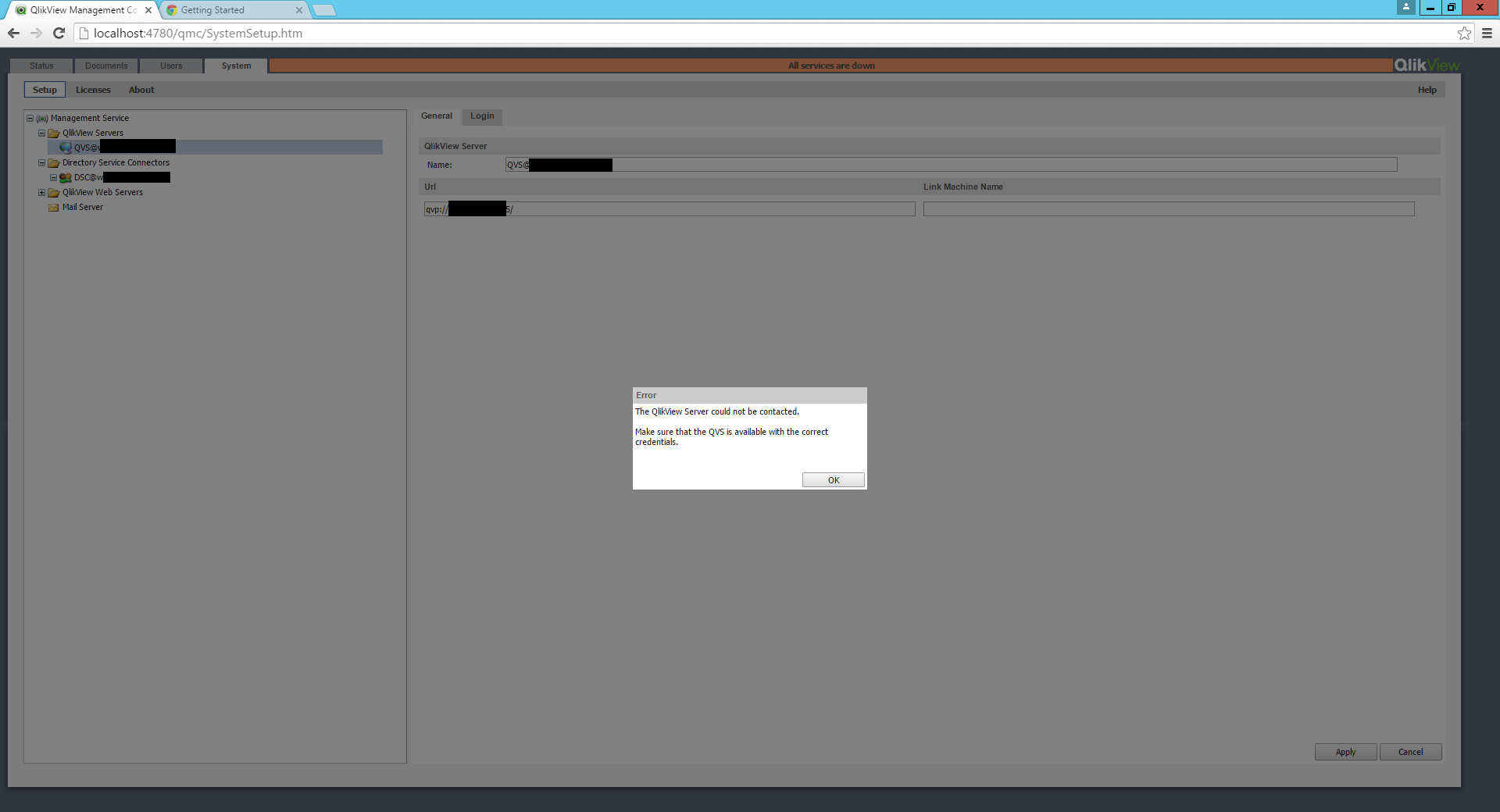Open the Help link
The image size is (1500, 812).
[x=1427, y=90]
